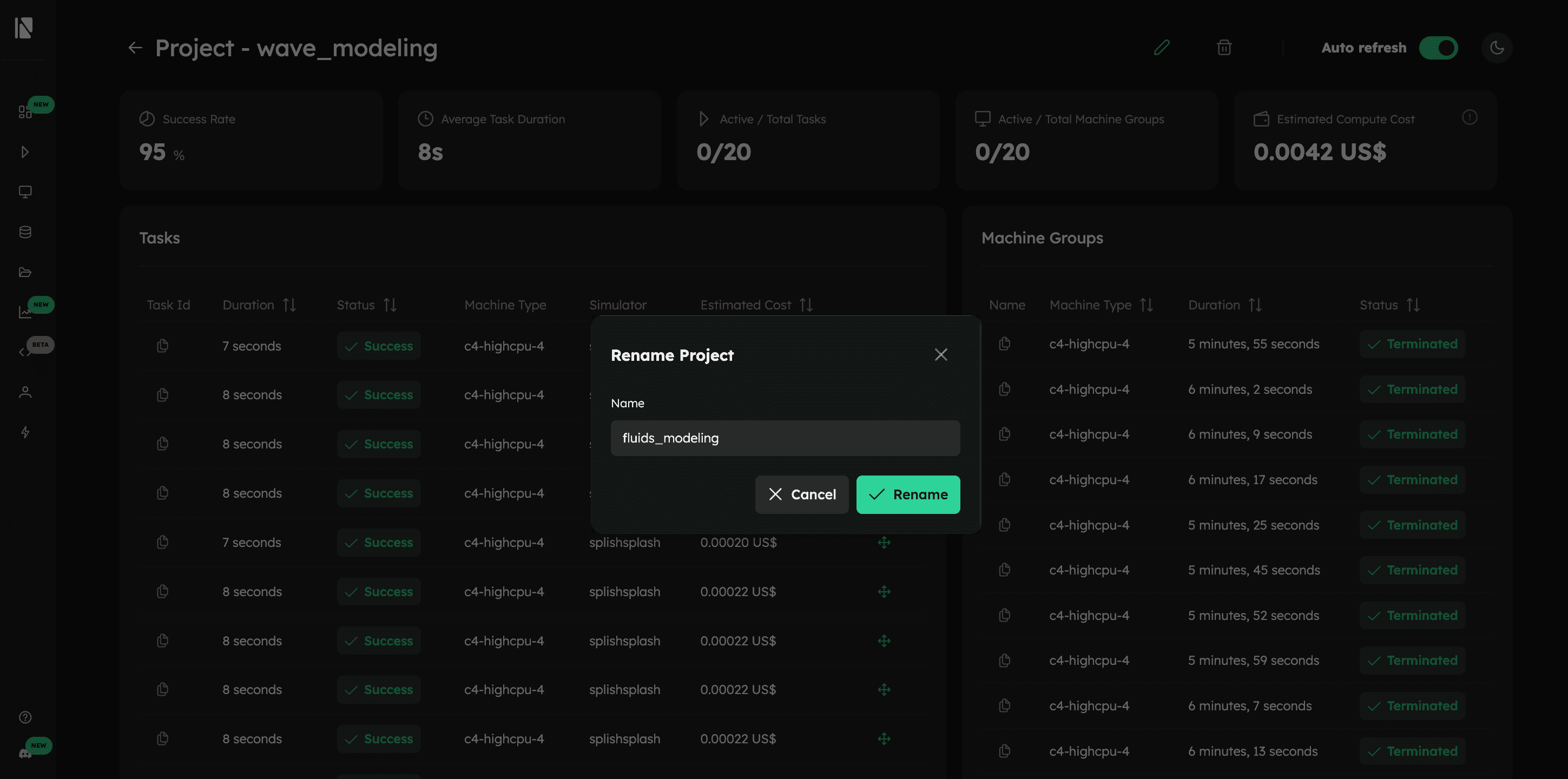The height and width of the screenshot is (779, 1568).
Task: Sort tasks by Estimated Cost column
Action: point(806,305)
